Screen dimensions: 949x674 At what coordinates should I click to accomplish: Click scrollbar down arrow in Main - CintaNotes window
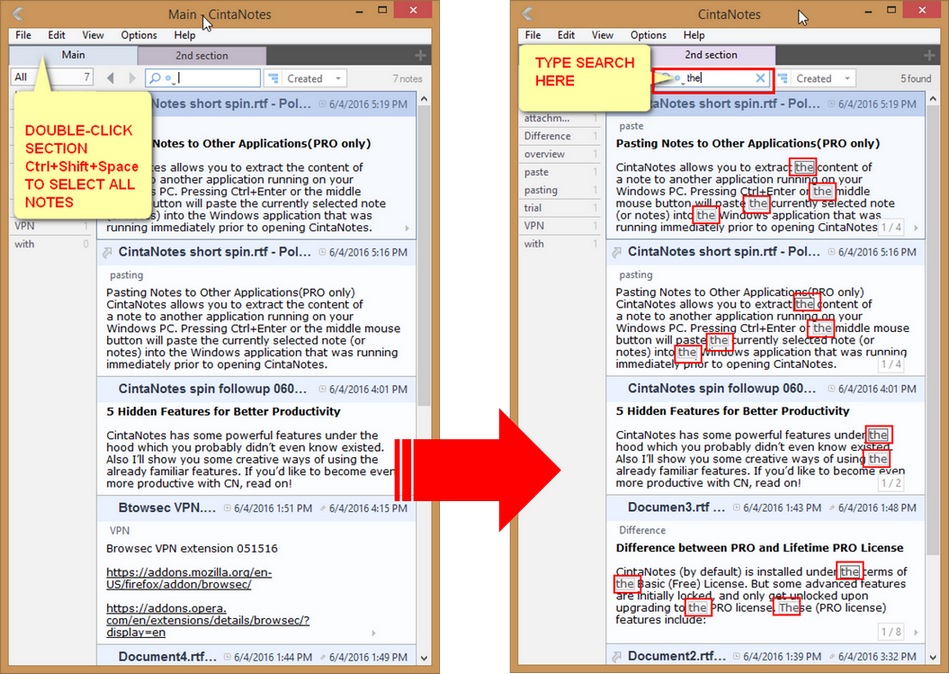424,658
